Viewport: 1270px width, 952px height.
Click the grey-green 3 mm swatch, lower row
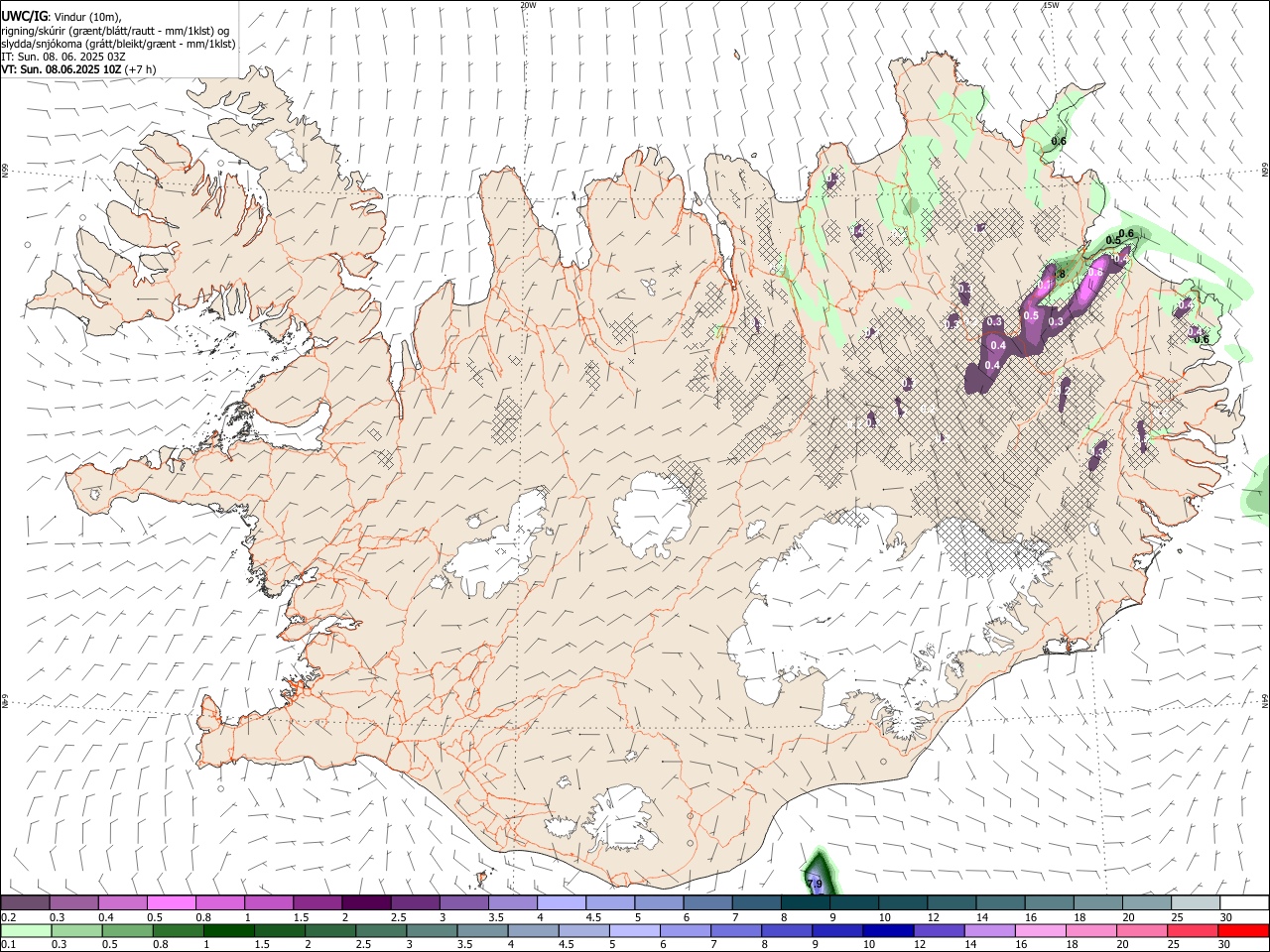(432, 931)
